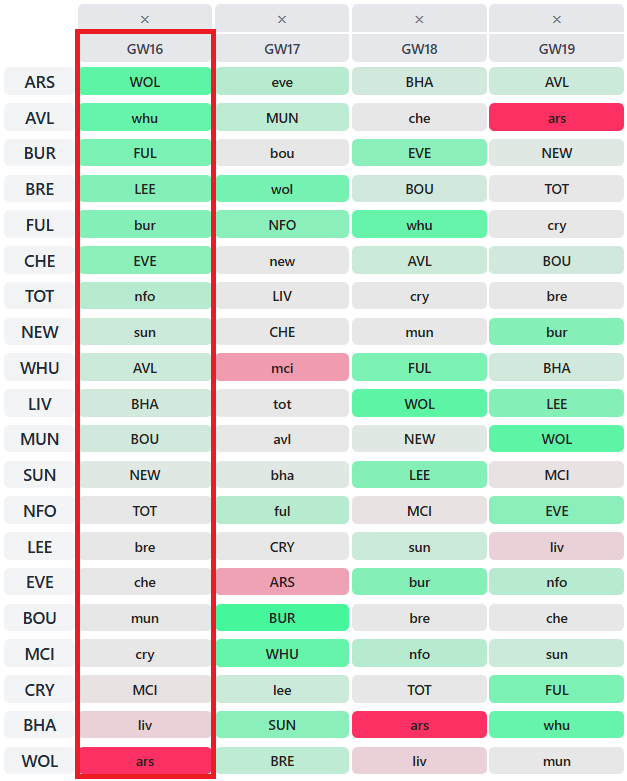Select the WOL fixture in ARS row
The image size is (627, 781).
click(145, 82)
